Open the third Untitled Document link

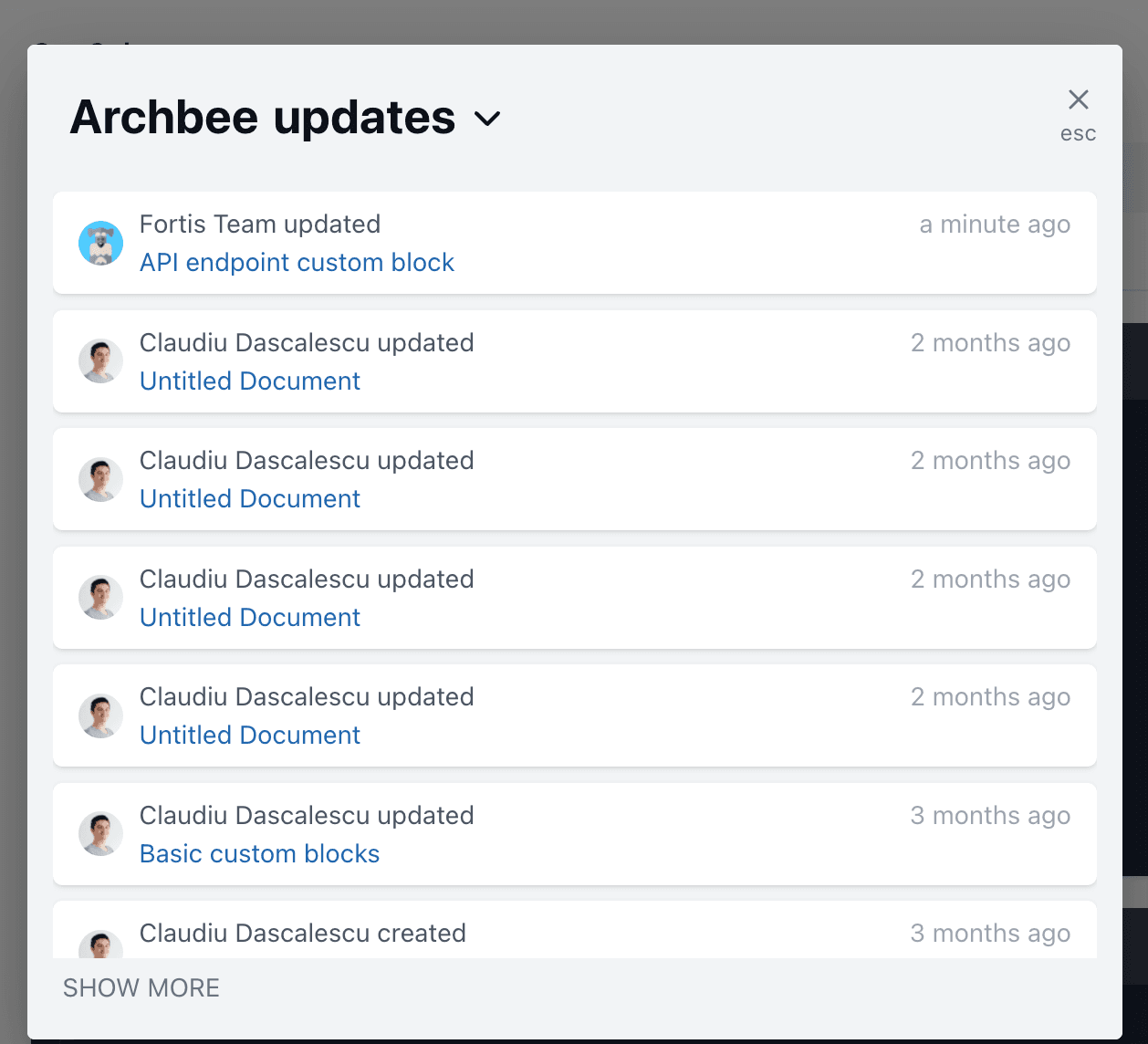click(250, 618)
